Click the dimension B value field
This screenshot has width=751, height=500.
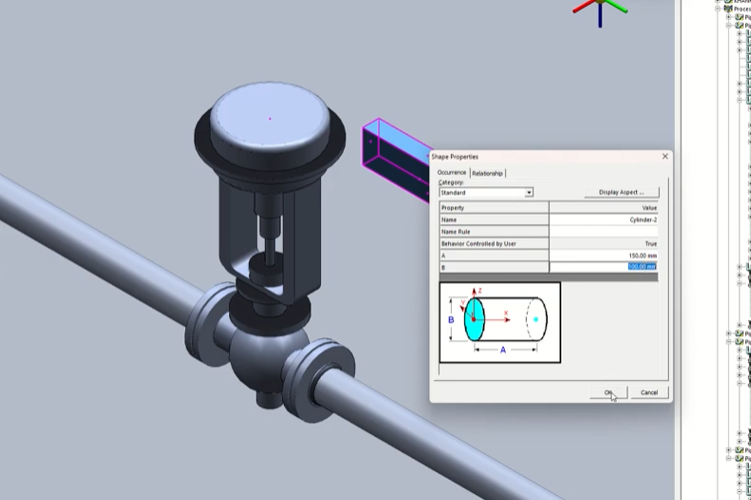click(603, 267)
